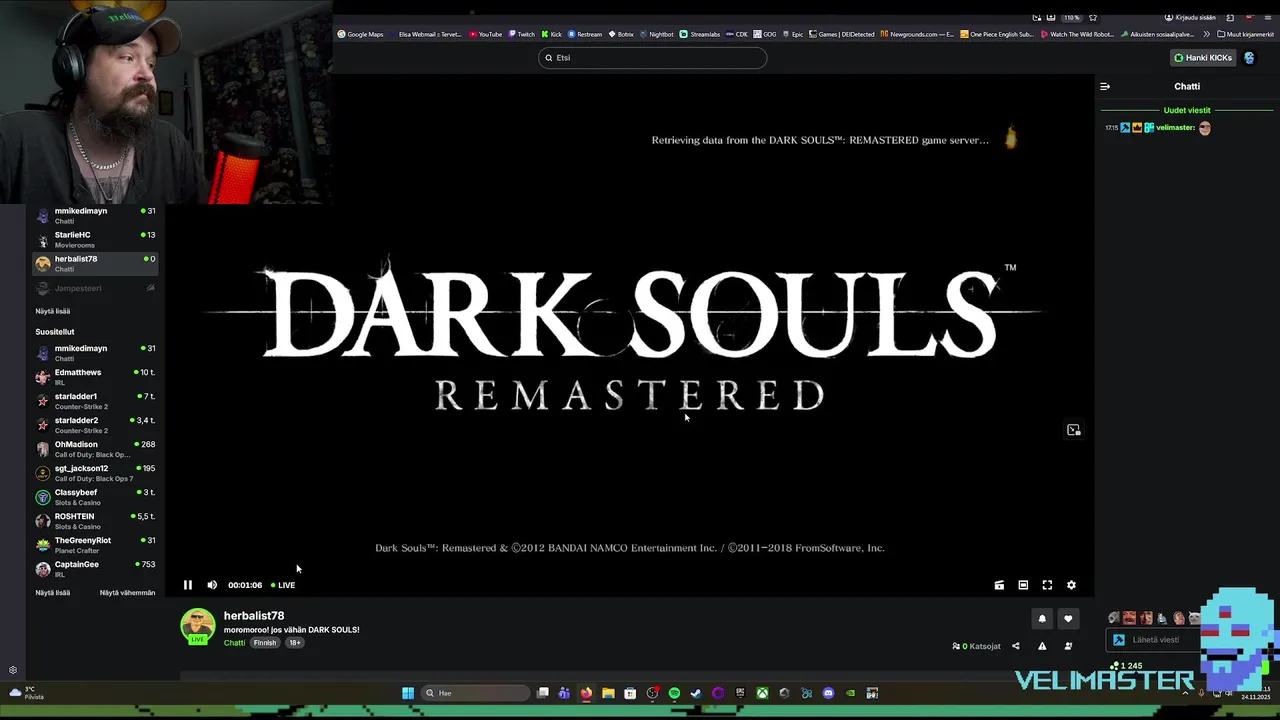Report the stream with warning icon
Image resolution: width=1280 pixels, height=720 pixels.
(1042, 646)
